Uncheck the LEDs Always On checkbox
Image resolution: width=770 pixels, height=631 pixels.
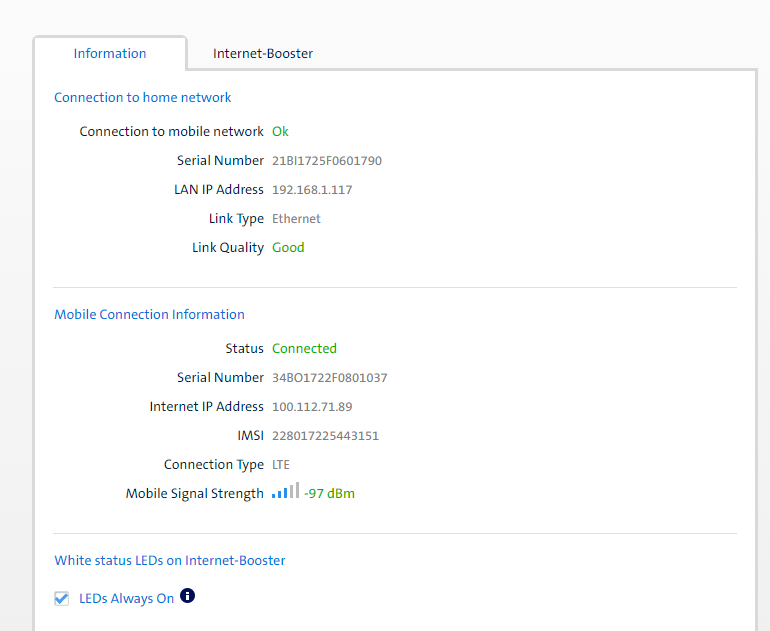62,598
